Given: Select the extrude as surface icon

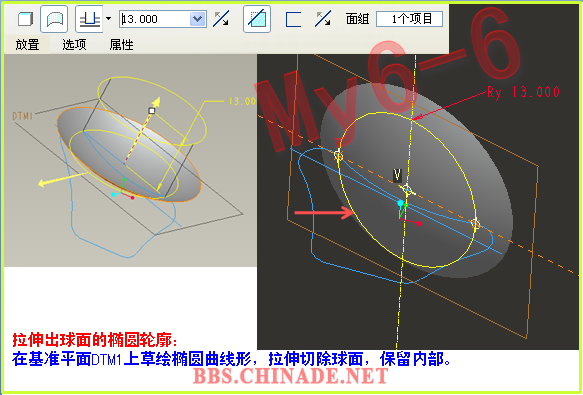Looking at the screenshot, I should pyautogui.click(x=54, y=19).
